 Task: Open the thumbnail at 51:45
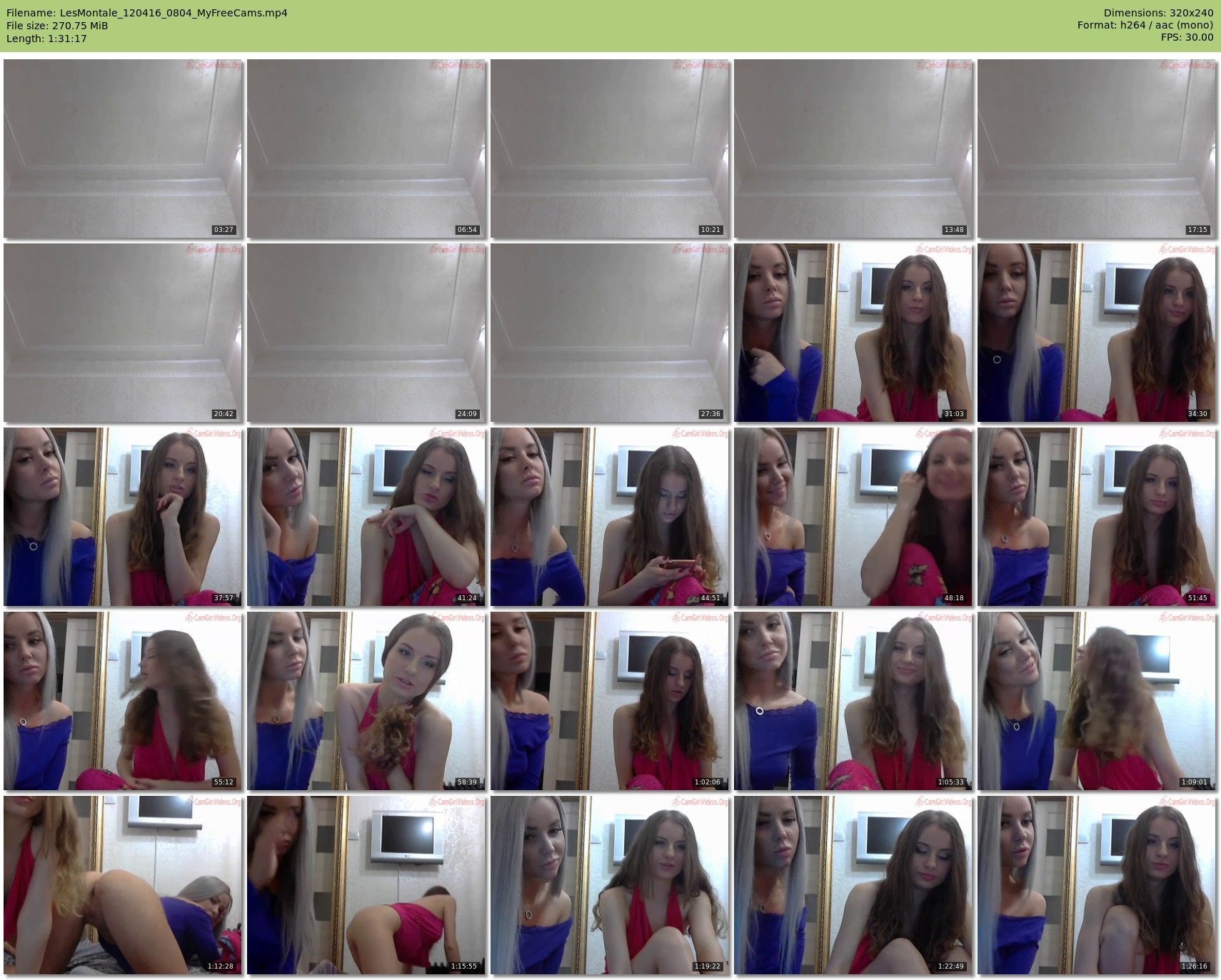tap(1097, 517)
